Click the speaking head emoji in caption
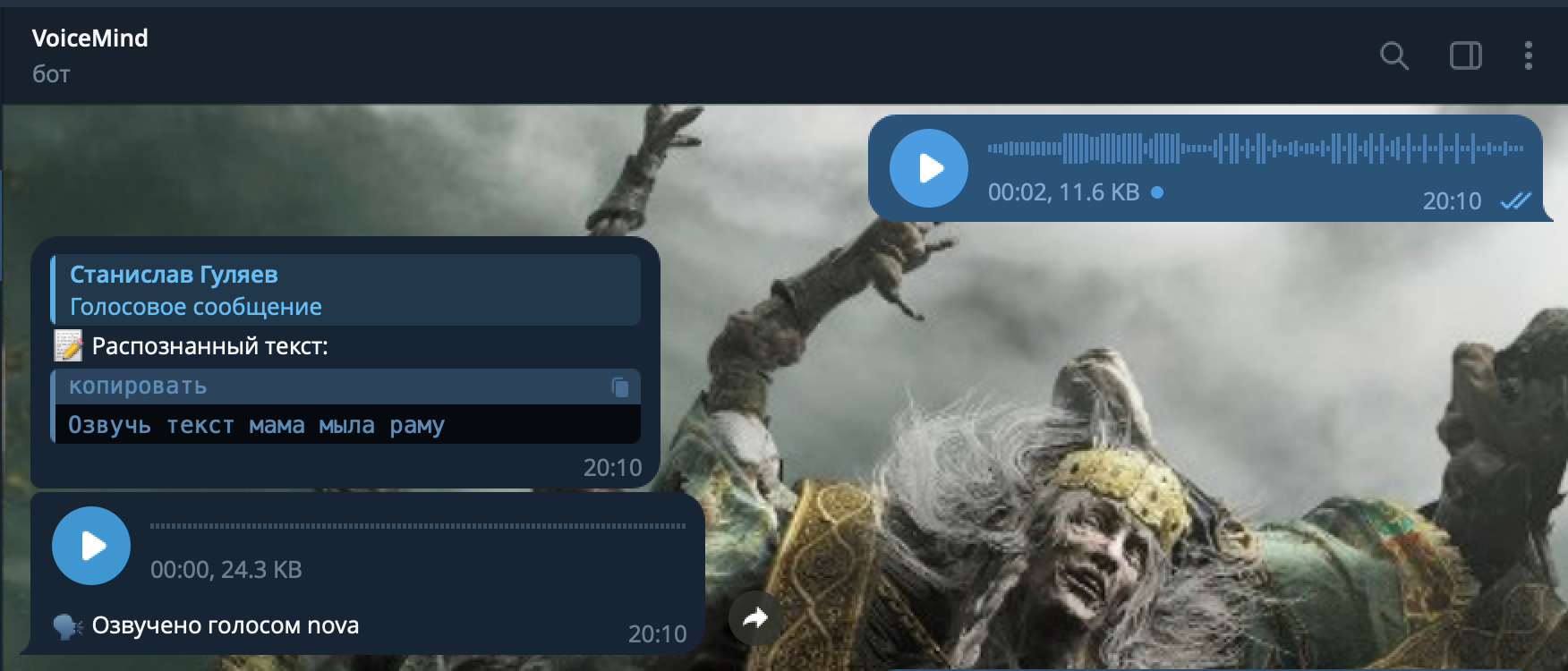The height and width of the screenshot is (671, 1568). [68, 626]
